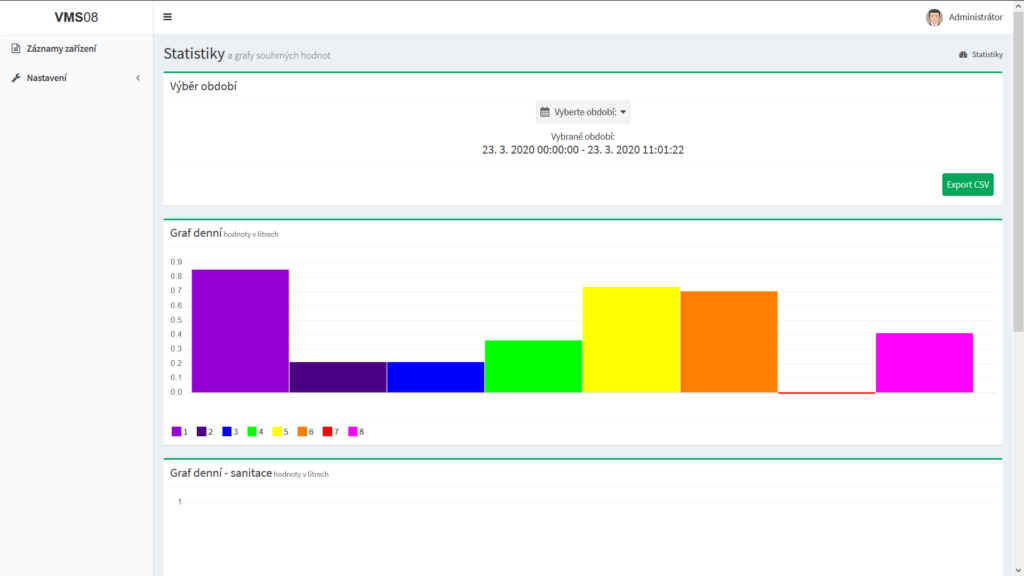This screenshot has width=1024, height=576.
Task: Follow the Statistiky breadcrumb link
Action: pos(987,55)
